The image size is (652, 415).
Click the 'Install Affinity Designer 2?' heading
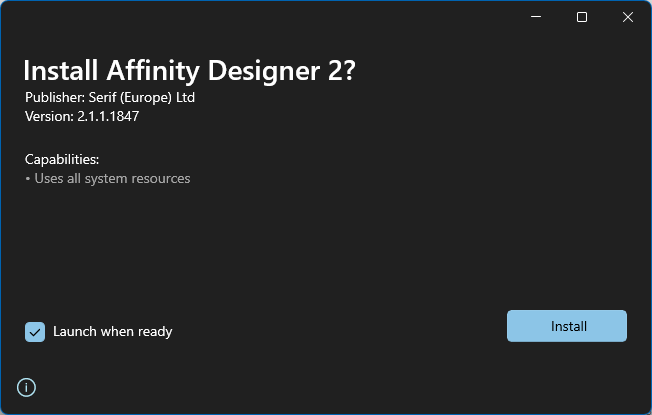click(189, 71)
